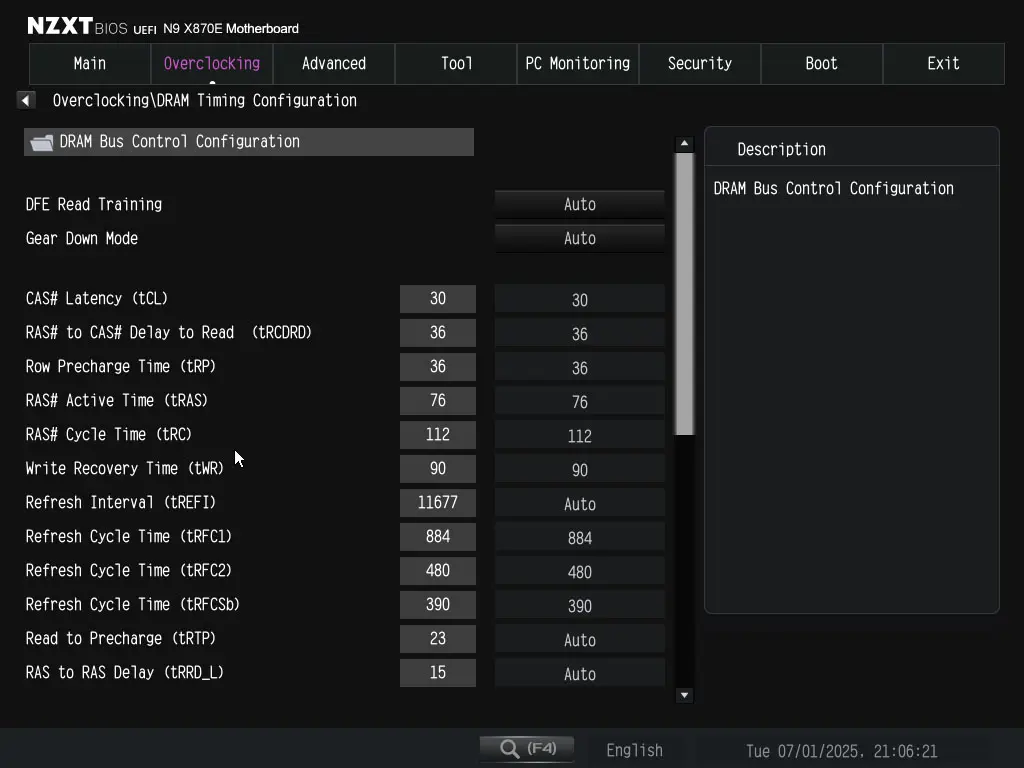Image resolution: width=1024 pixels, height=768 pixels.
Task: Open the RAS to RAS Delay tRRD_L Auto dropdown
Action: click(x=580, y=673)
